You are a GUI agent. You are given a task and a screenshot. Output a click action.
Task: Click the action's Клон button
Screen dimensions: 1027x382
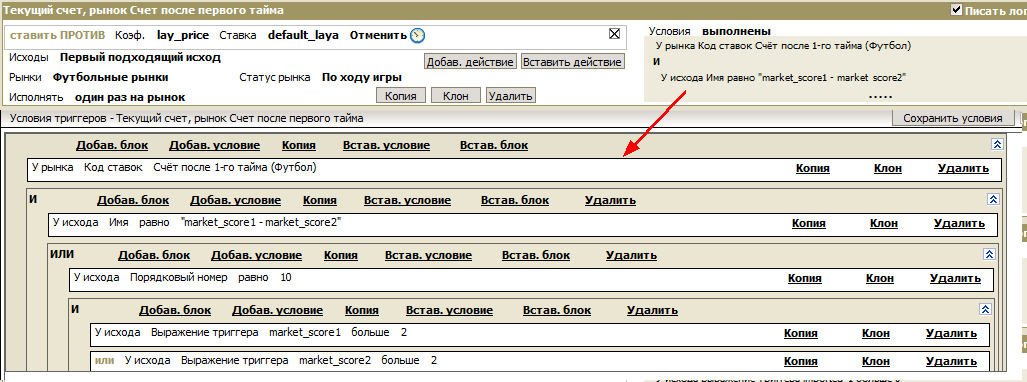click(x=456, y=96)
